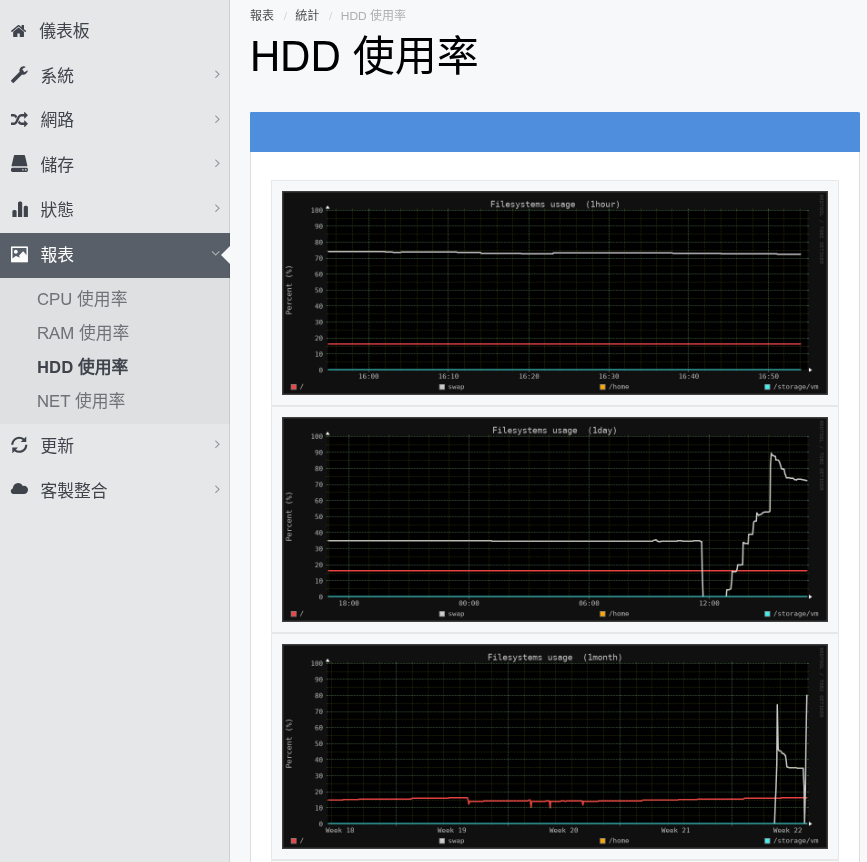Screen dimensions: 867x862
Task: Select the HDD 使用率 sidebar item
Action: [82, 367]
